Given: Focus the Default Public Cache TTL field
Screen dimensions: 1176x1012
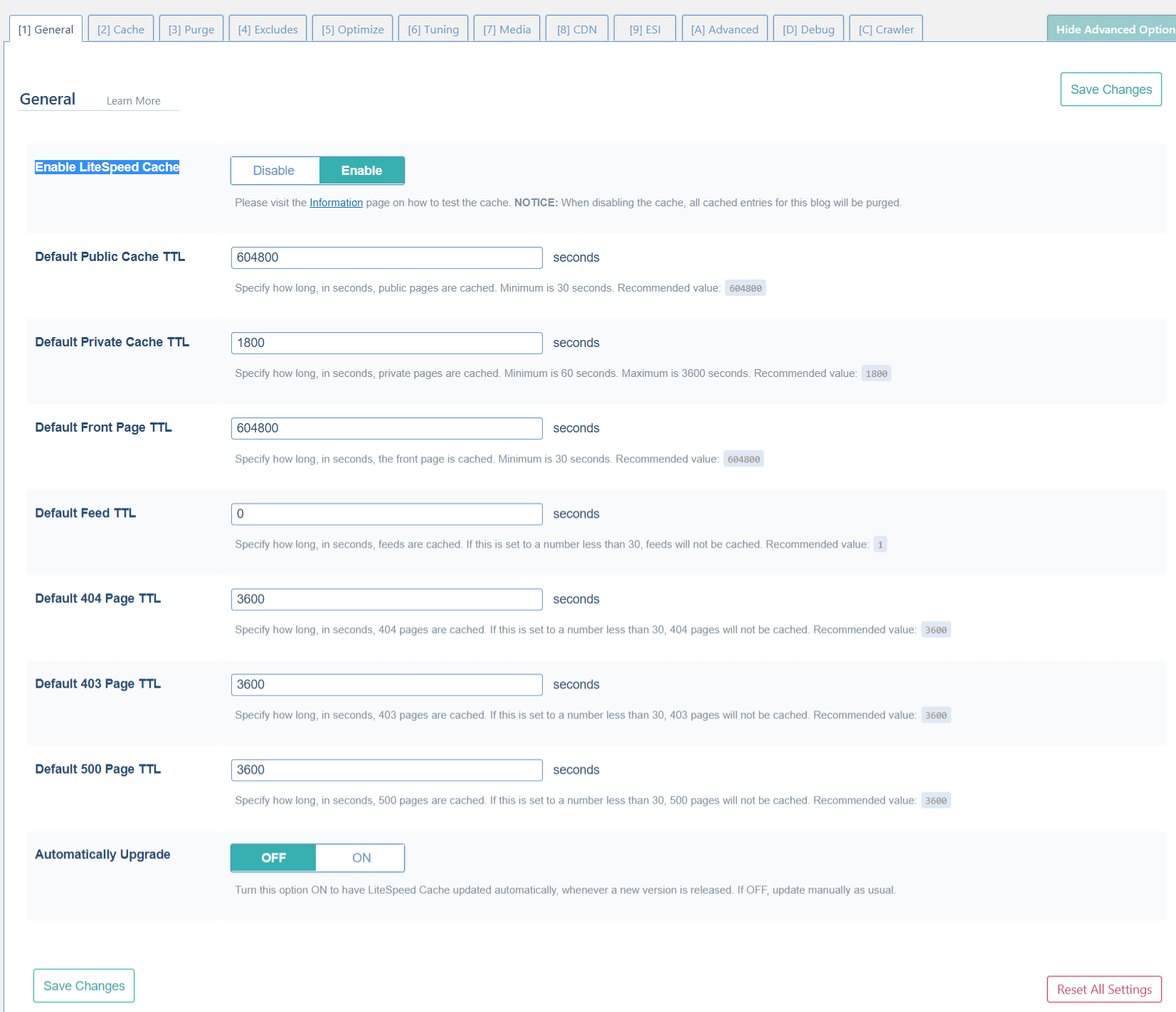Looking at the screenshot, I should point(386,257).
